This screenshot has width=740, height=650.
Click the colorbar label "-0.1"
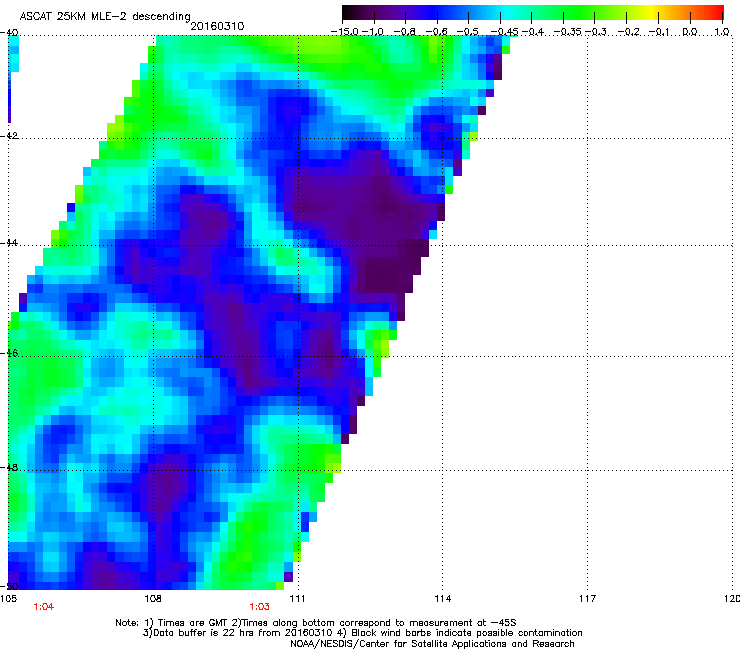click(659, 32)
